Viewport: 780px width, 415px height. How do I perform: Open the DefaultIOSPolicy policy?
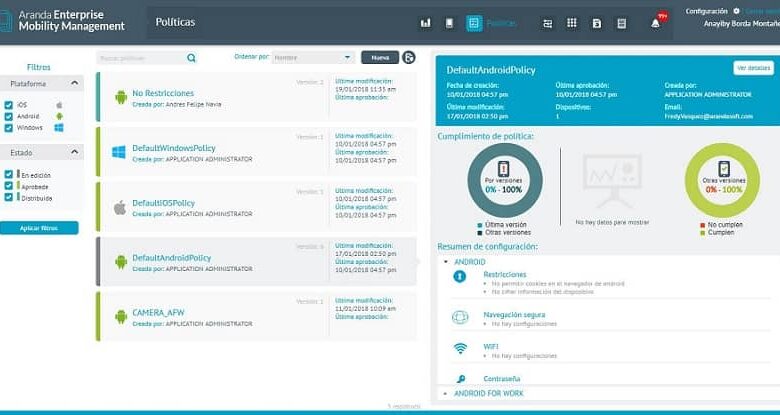163,203
